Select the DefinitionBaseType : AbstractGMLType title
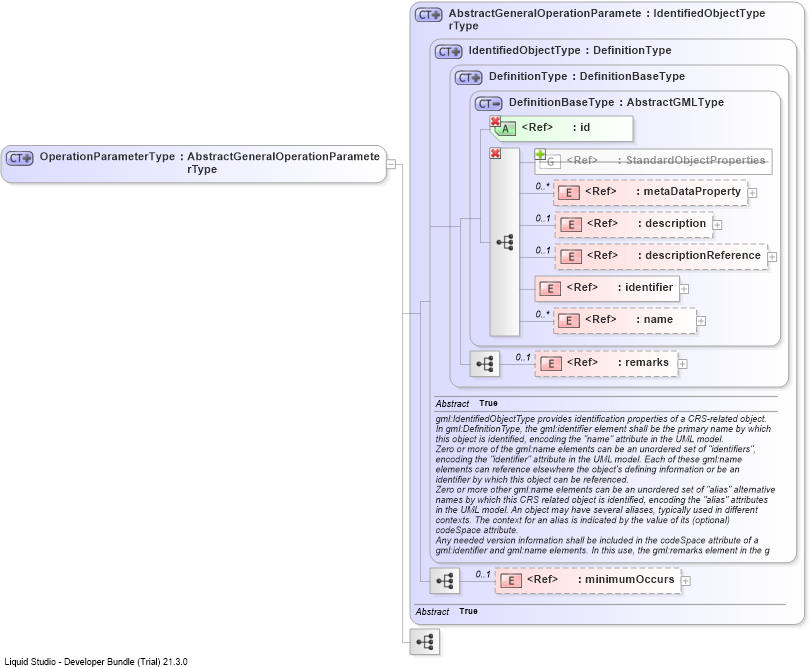809x667 pixels. point(616,102)
